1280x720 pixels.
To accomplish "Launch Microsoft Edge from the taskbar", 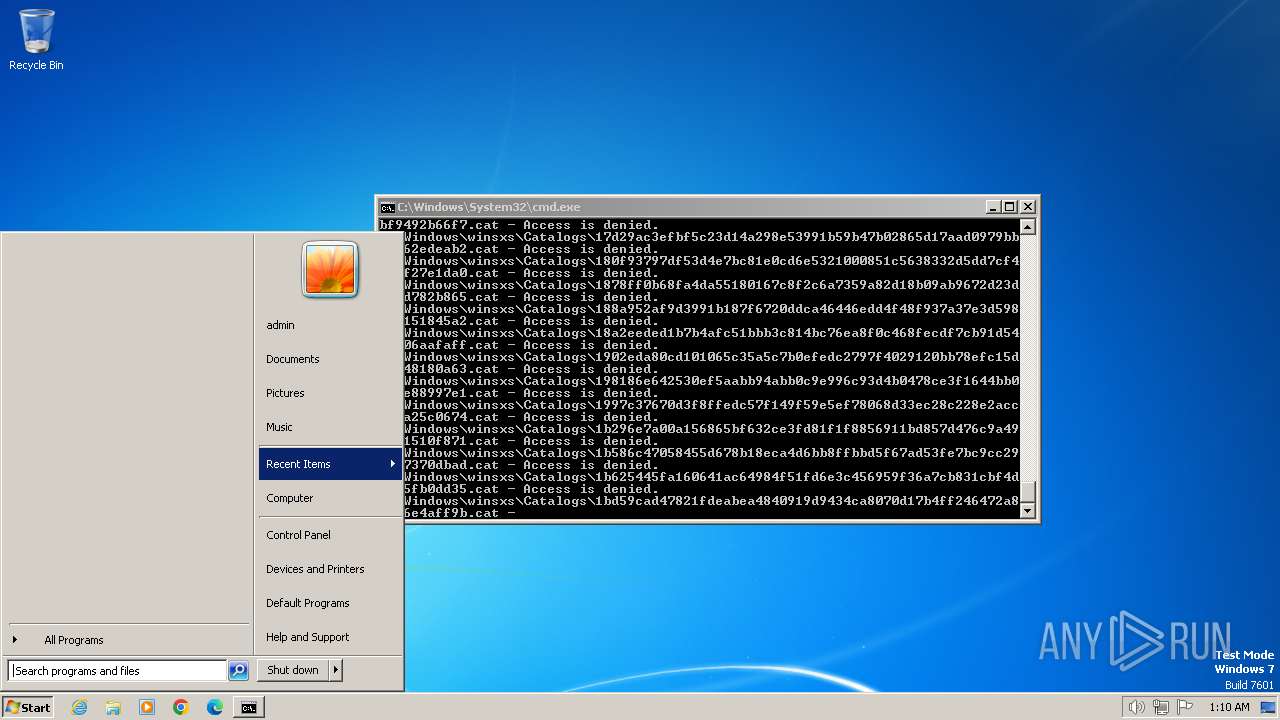I will tap(215, 707).
